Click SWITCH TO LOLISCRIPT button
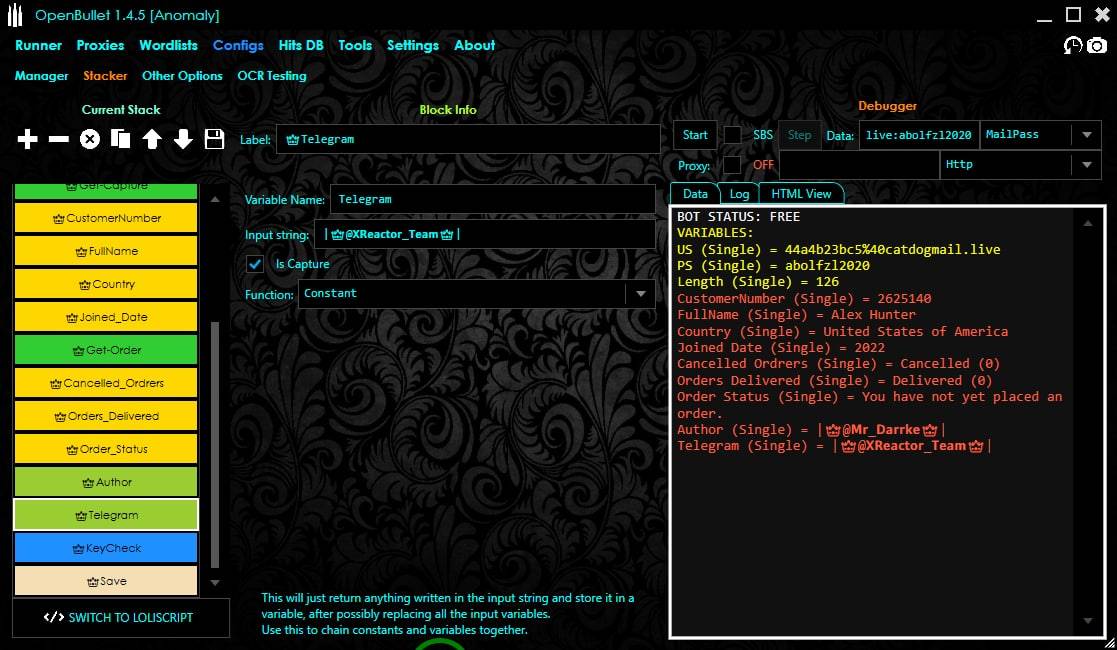The image size is (1117, 650). 120,617
